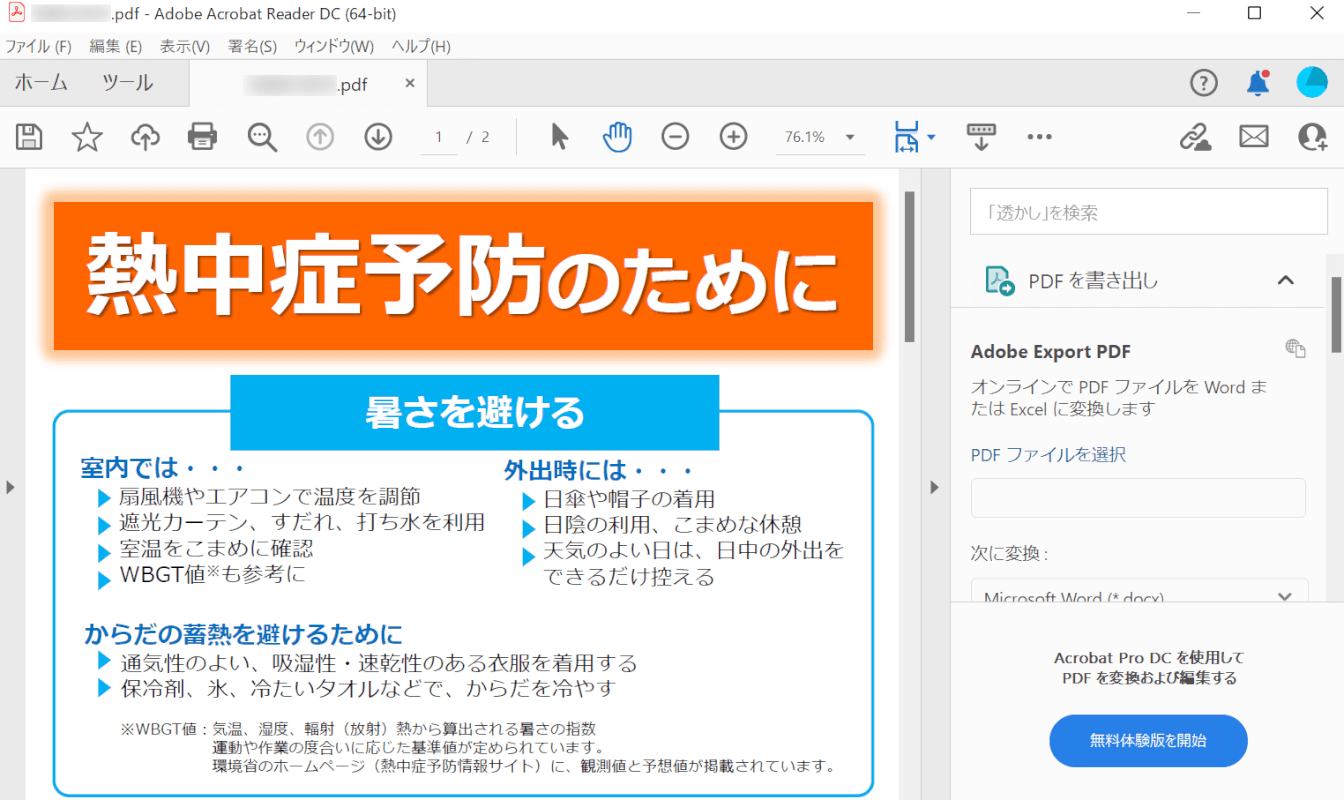The height and width of the screenshot is (800, 1344).
Task: Click the 室温をこまめに確認 line
Action: coord(216,549)
